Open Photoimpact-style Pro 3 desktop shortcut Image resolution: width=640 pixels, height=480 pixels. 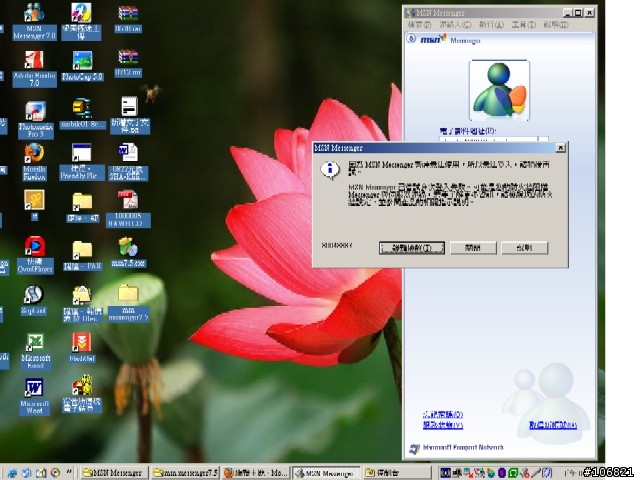point(36,120)
